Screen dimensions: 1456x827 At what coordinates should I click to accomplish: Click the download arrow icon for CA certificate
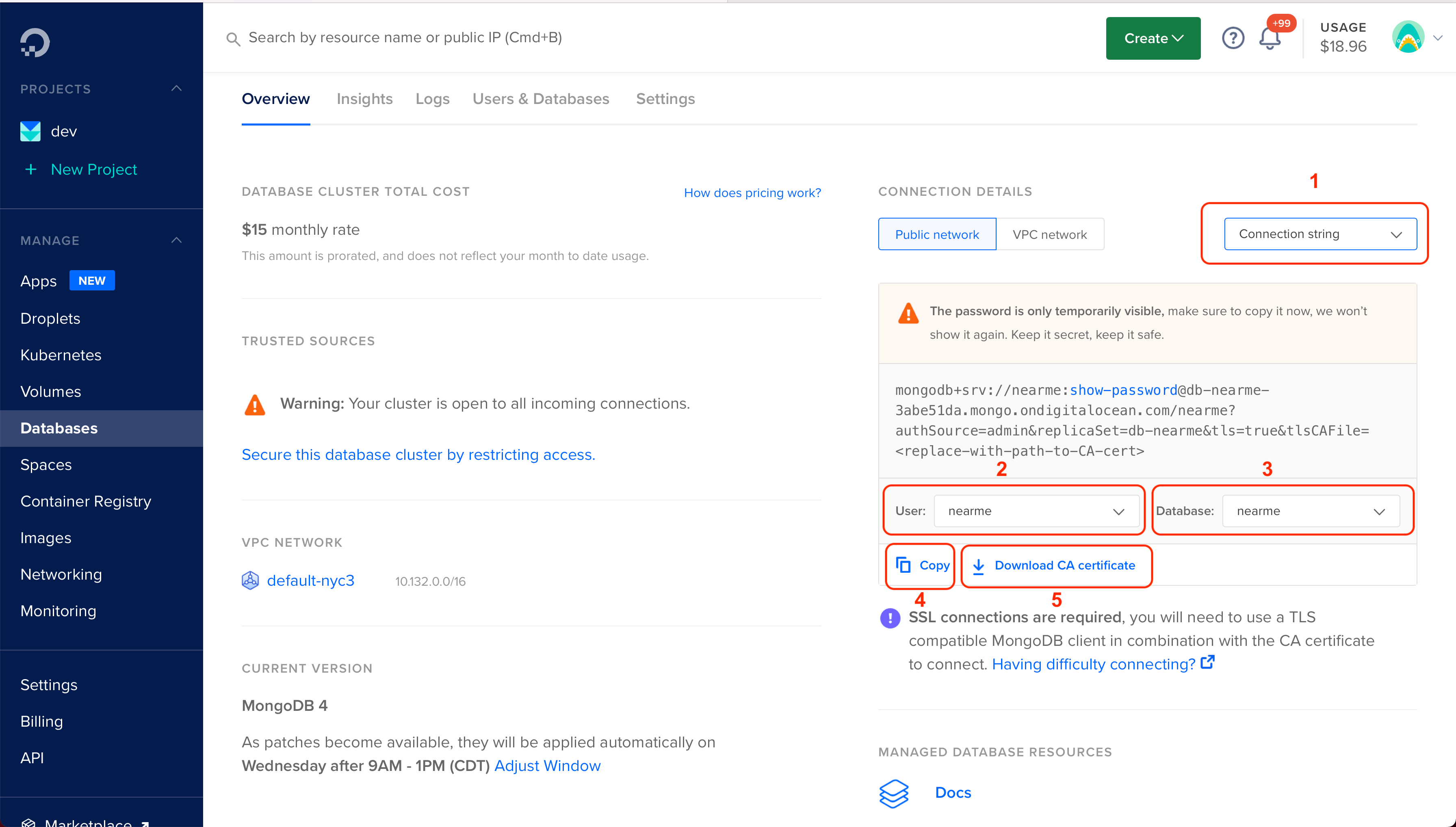pos(978,566)
